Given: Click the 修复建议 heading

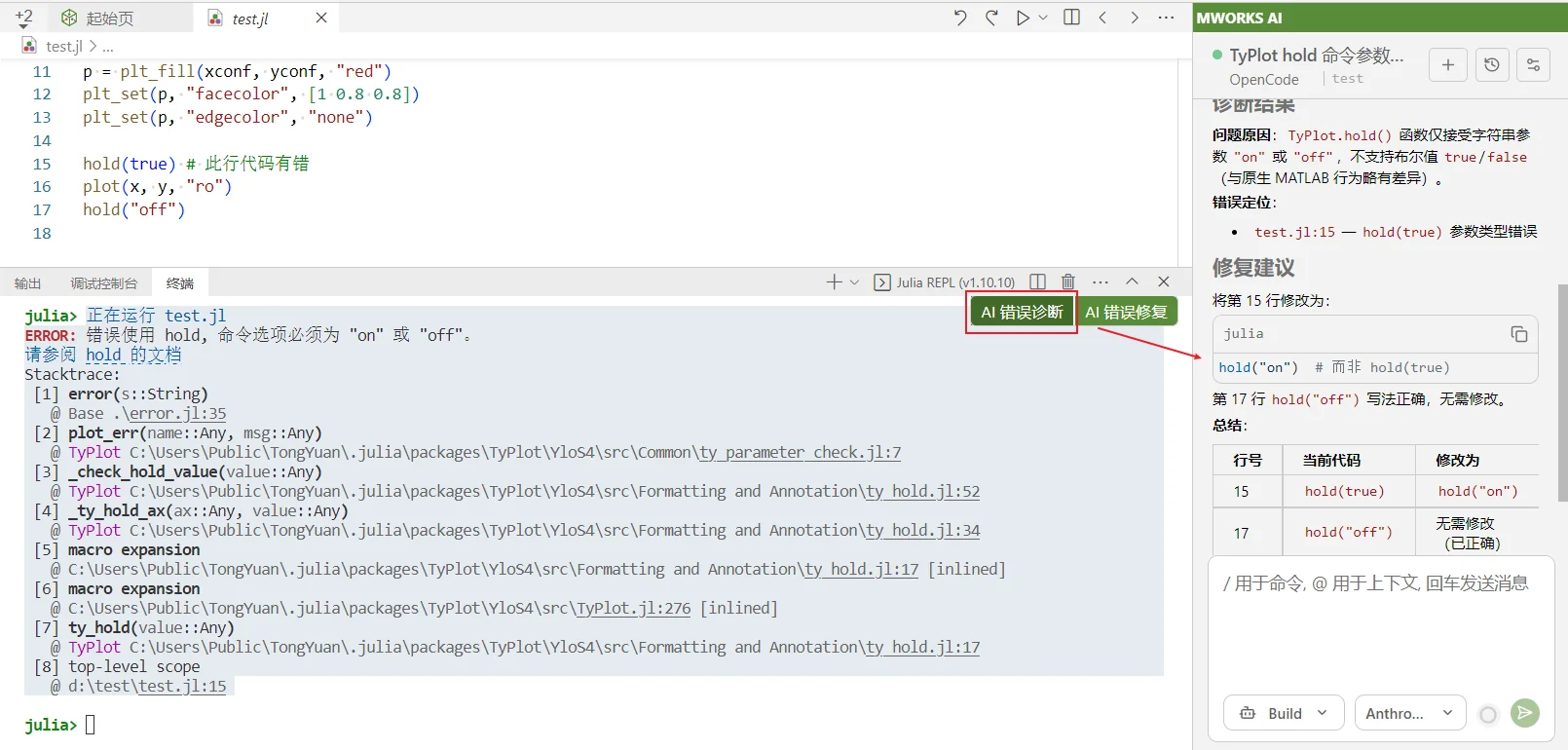Looking at the screenshot, I should point(1253,268).
